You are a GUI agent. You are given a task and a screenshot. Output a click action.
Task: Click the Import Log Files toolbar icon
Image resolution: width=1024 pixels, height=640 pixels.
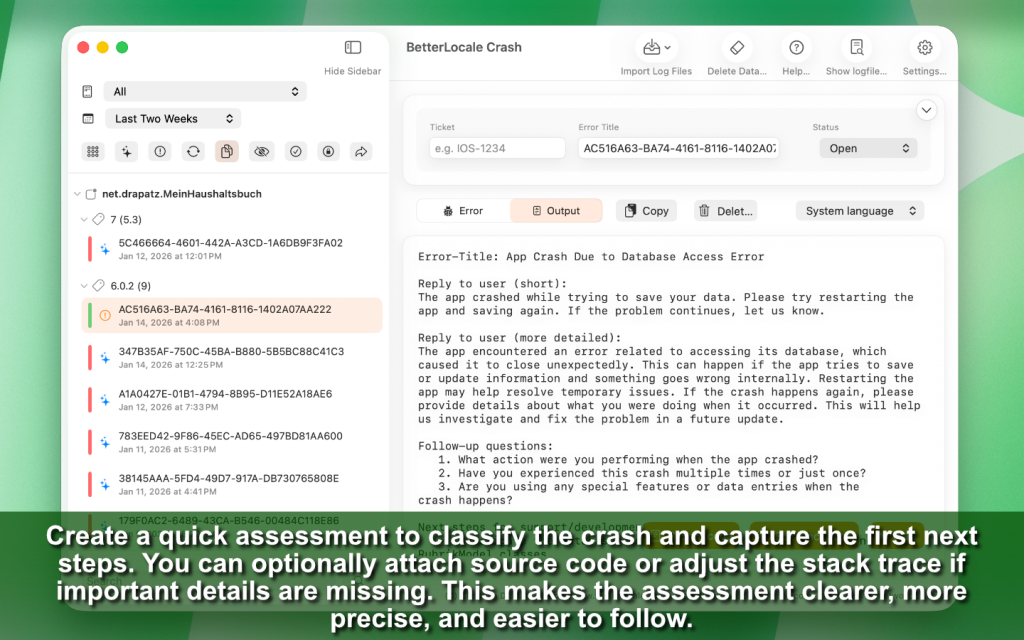656,48
